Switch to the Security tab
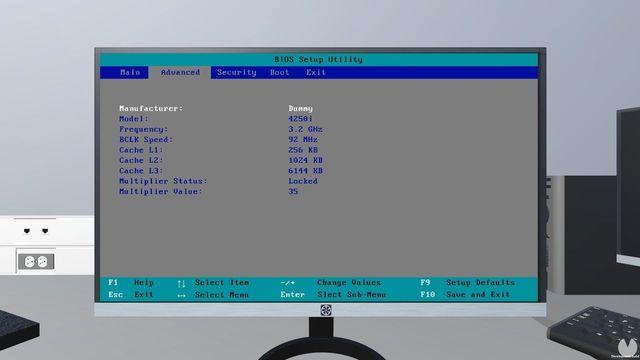The width and height of the screenshot is (640, 360). 236,72
